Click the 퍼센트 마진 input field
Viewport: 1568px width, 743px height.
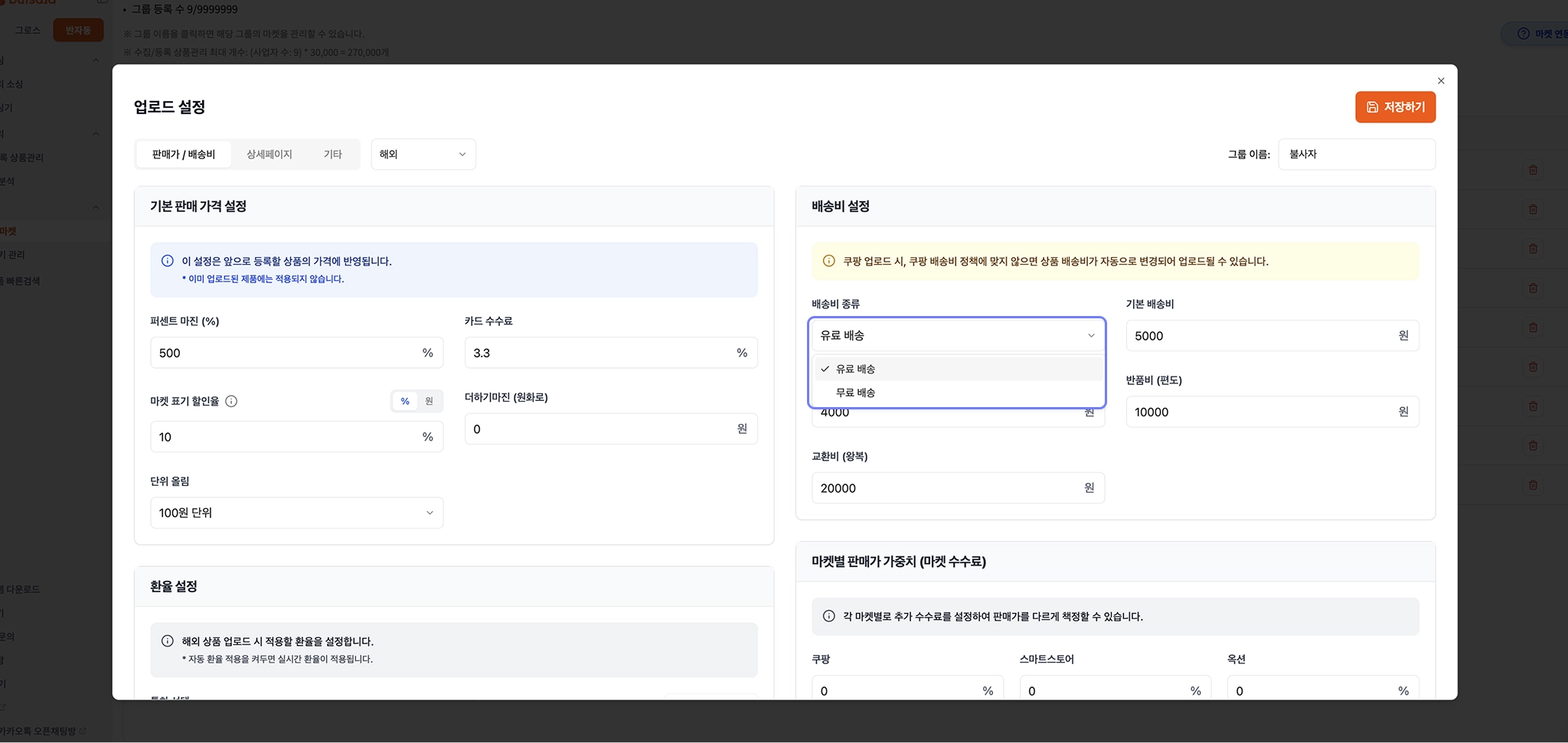click(x=283, y=353)
